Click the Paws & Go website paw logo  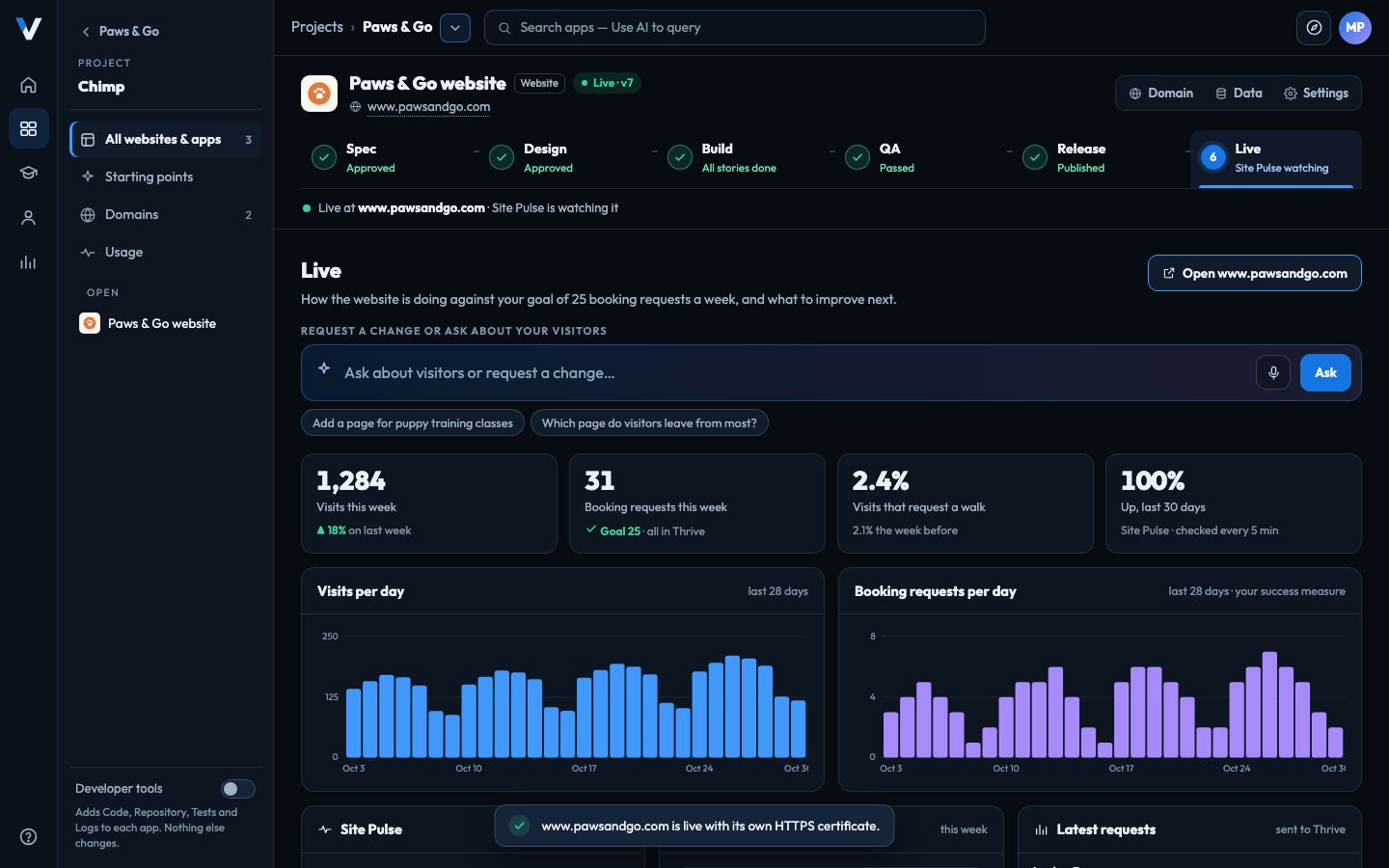point(319,94)
